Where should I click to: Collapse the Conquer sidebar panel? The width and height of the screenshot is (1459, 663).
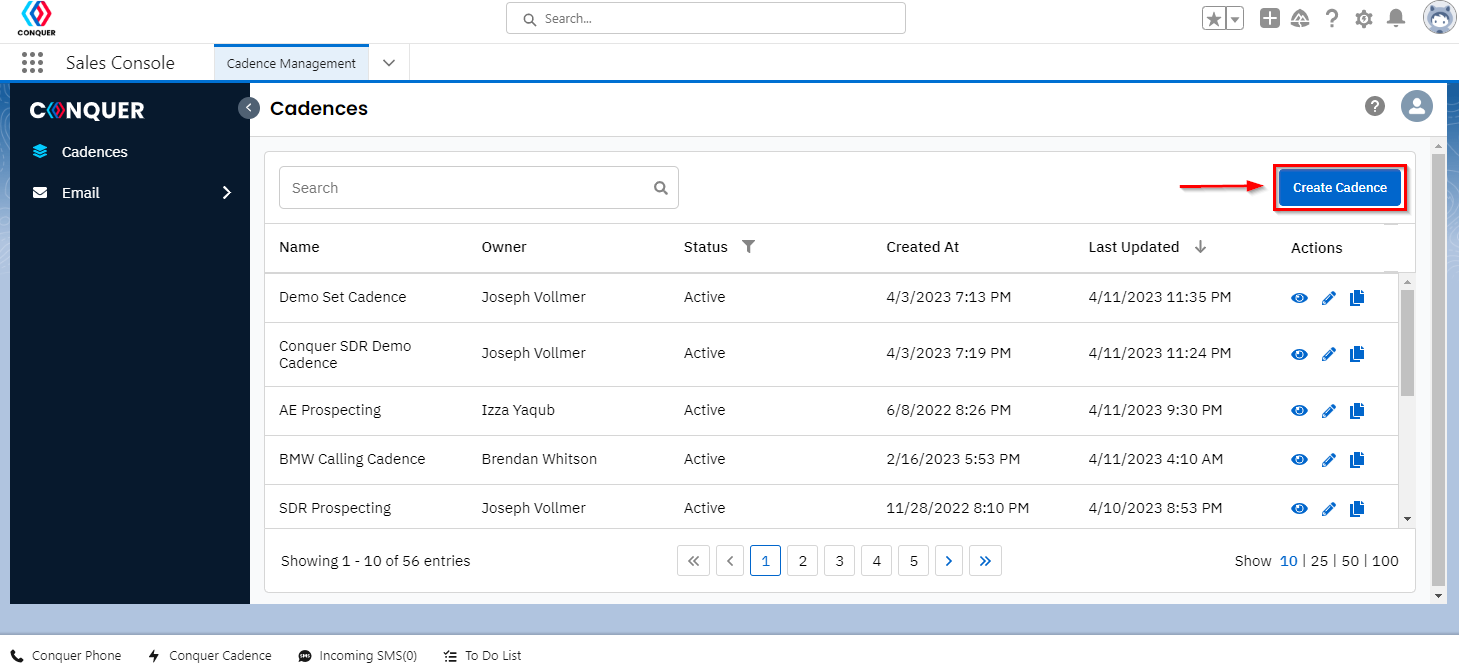(x=249, y=108)
